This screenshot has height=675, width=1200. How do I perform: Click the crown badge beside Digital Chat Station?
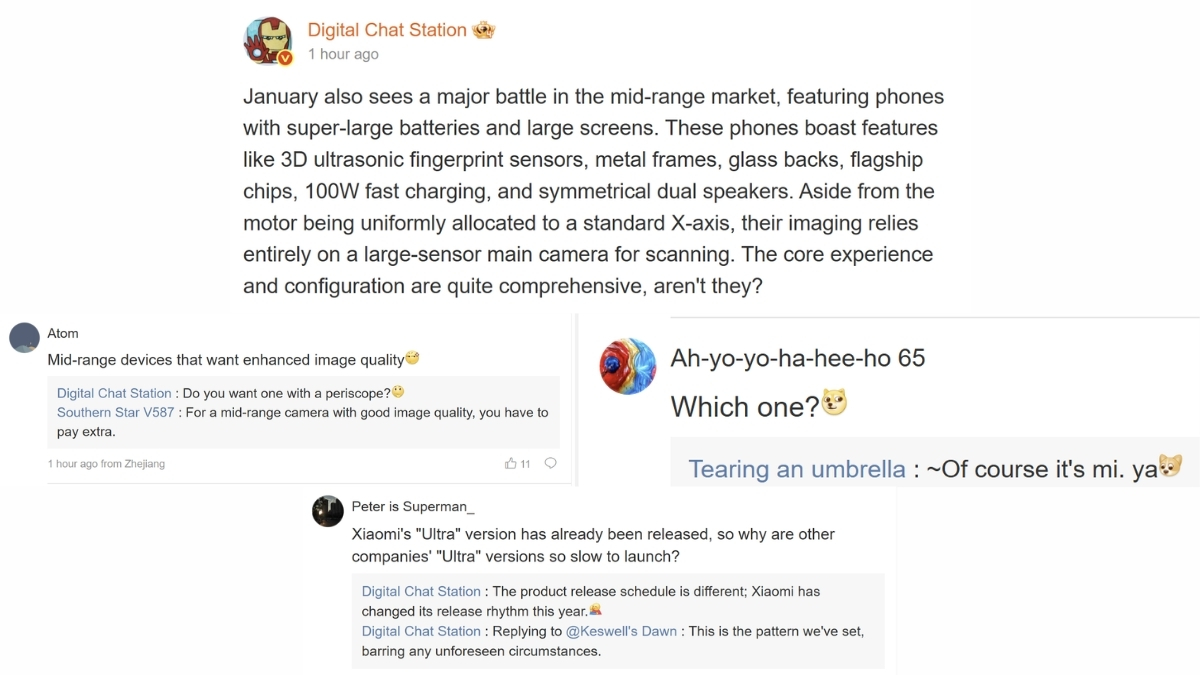(x=484, y=30)
